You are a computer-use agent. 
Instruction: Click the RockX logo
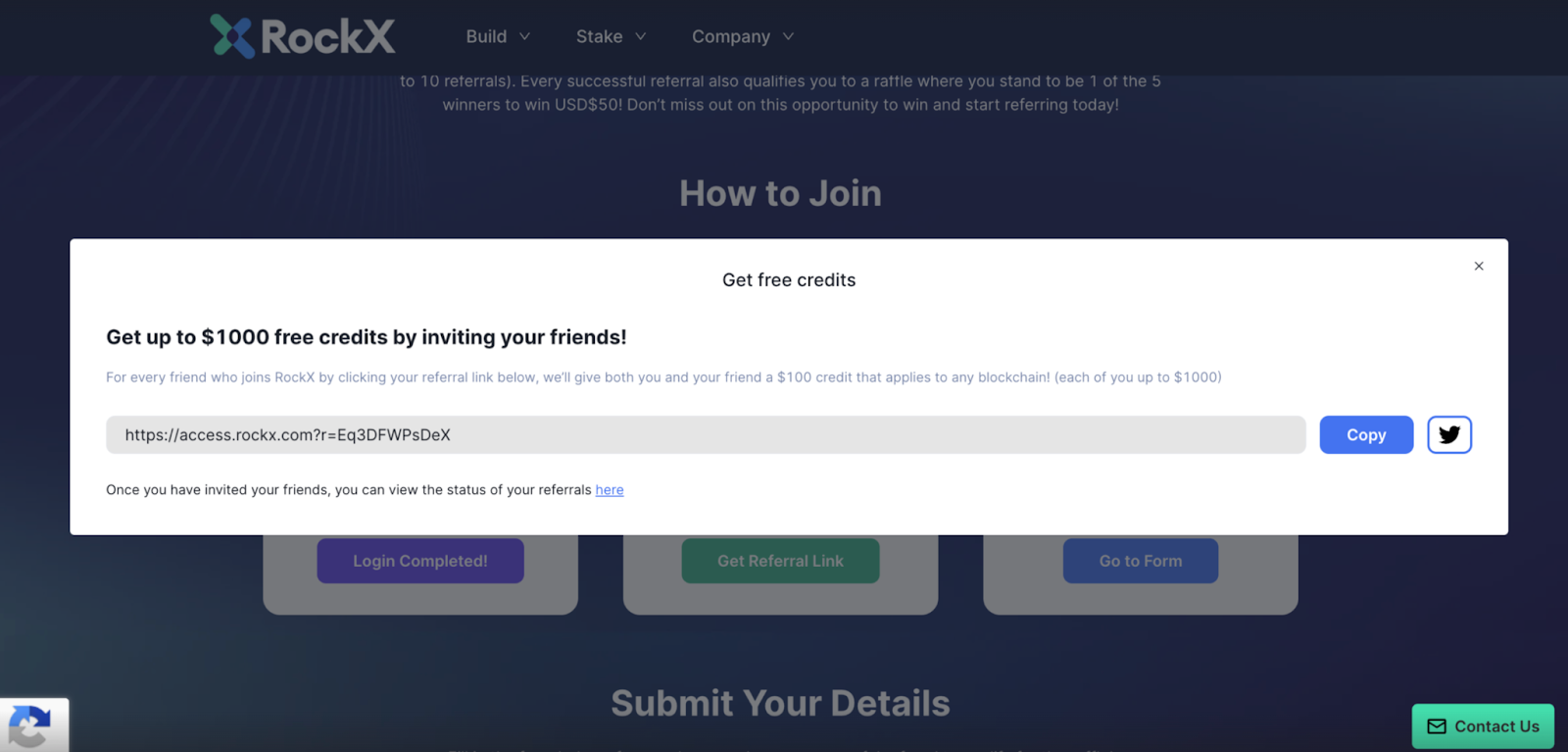click(x=301, y=35)
